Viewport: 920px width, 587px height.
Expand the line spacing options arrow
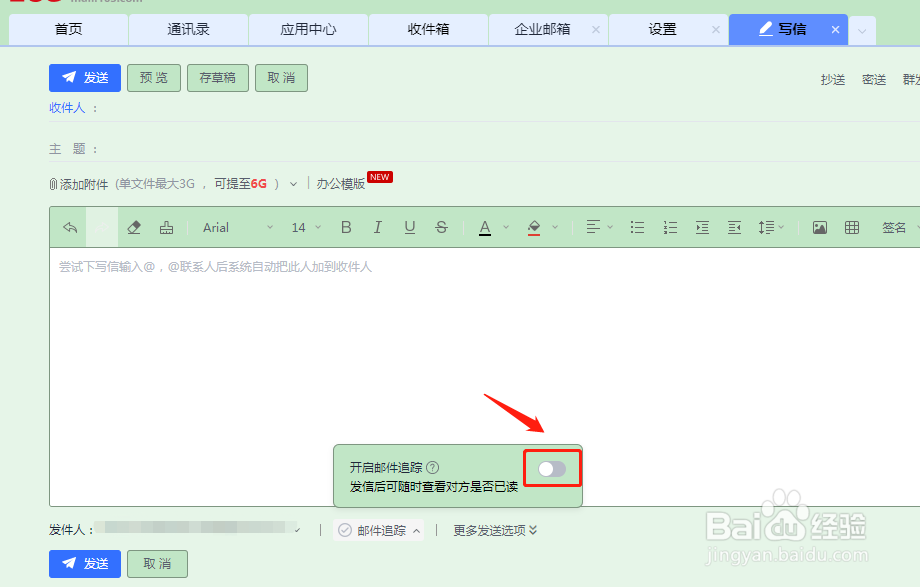pyautogui.click(x=781, y=227)
